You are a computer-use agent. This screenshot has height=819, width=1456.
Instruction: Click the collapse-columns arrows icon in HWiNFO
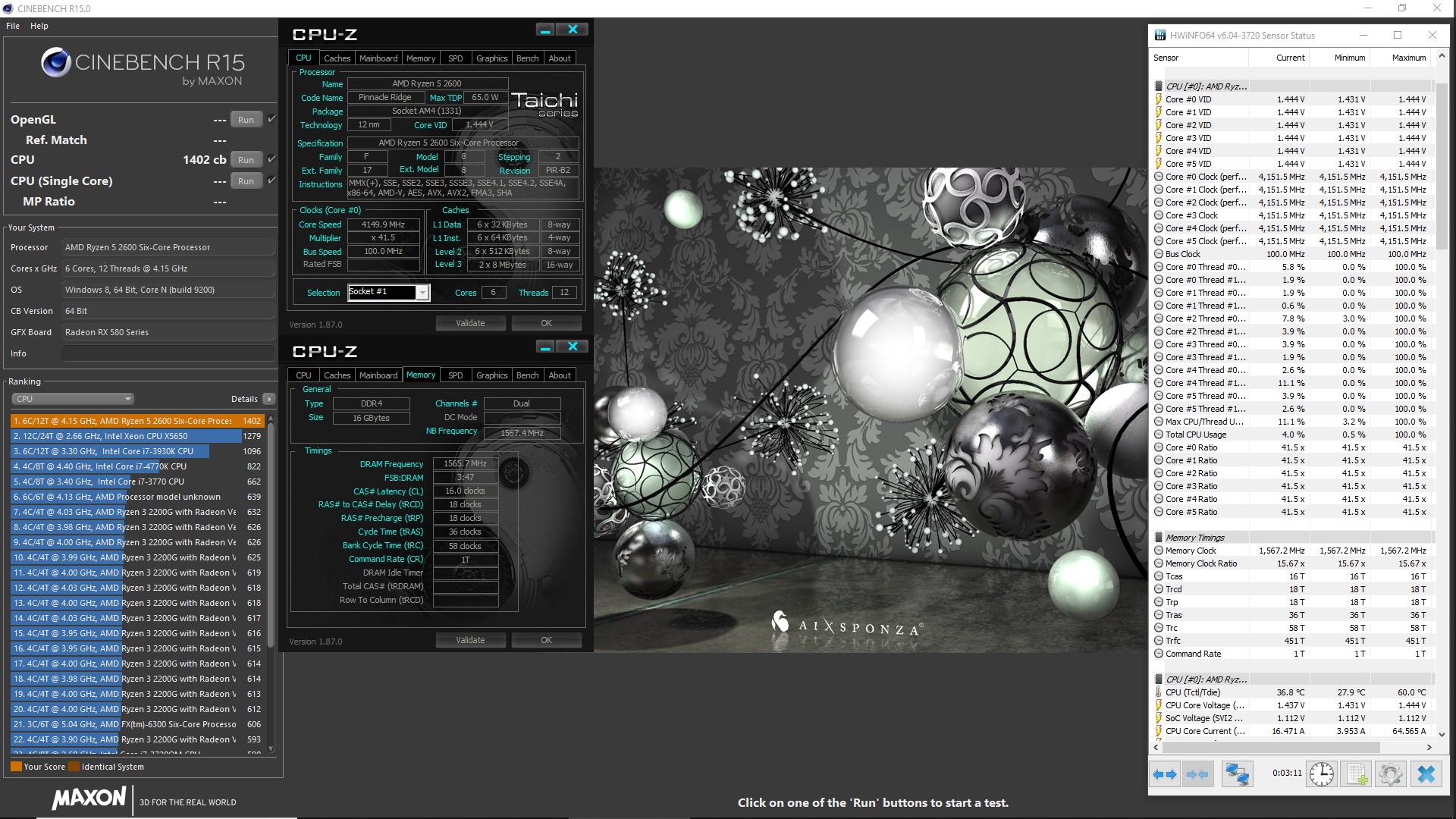[x=1197, y=774]
